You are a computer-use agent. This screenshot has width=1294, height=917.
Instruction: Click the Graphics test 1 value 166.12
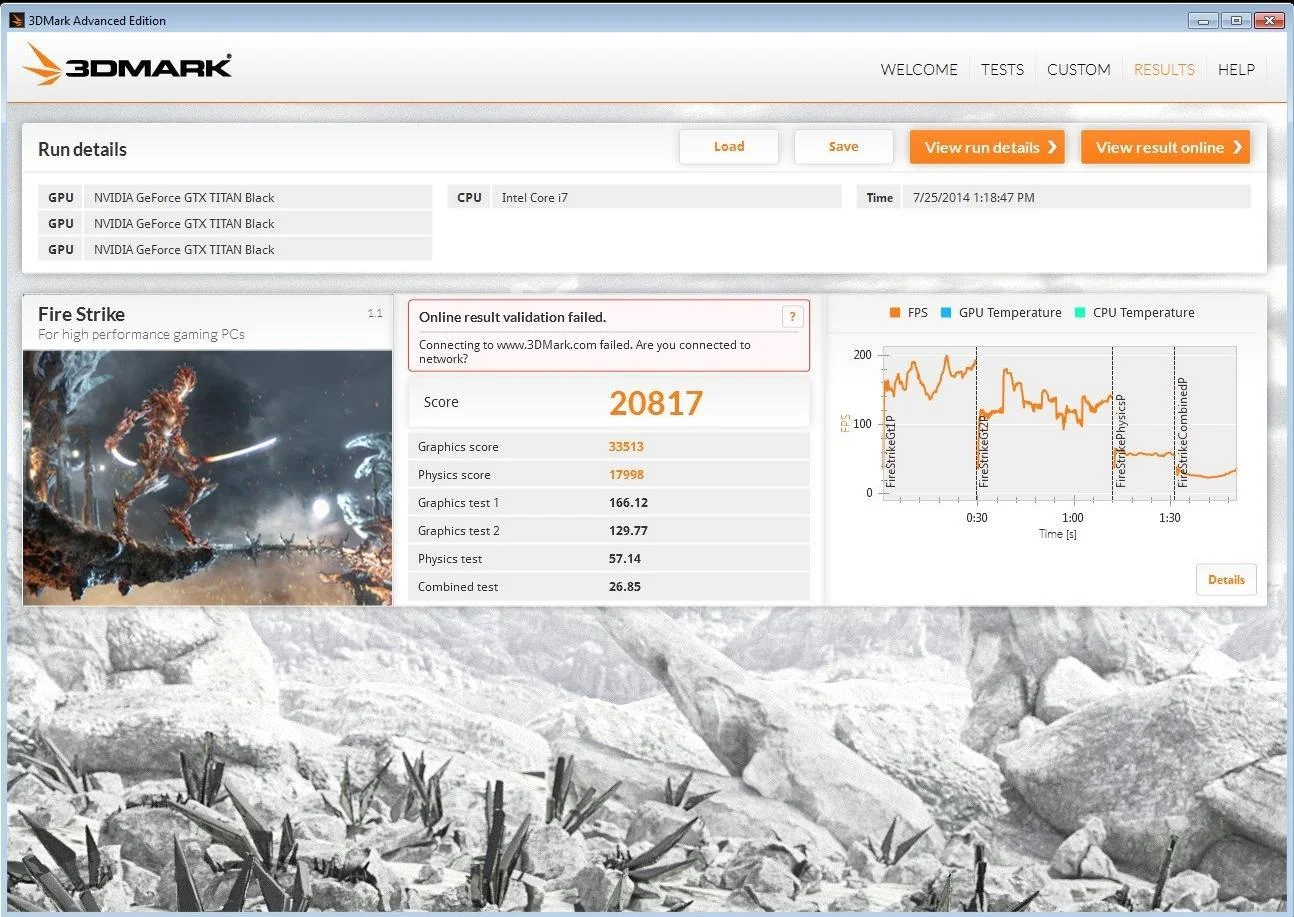point(628,503)
